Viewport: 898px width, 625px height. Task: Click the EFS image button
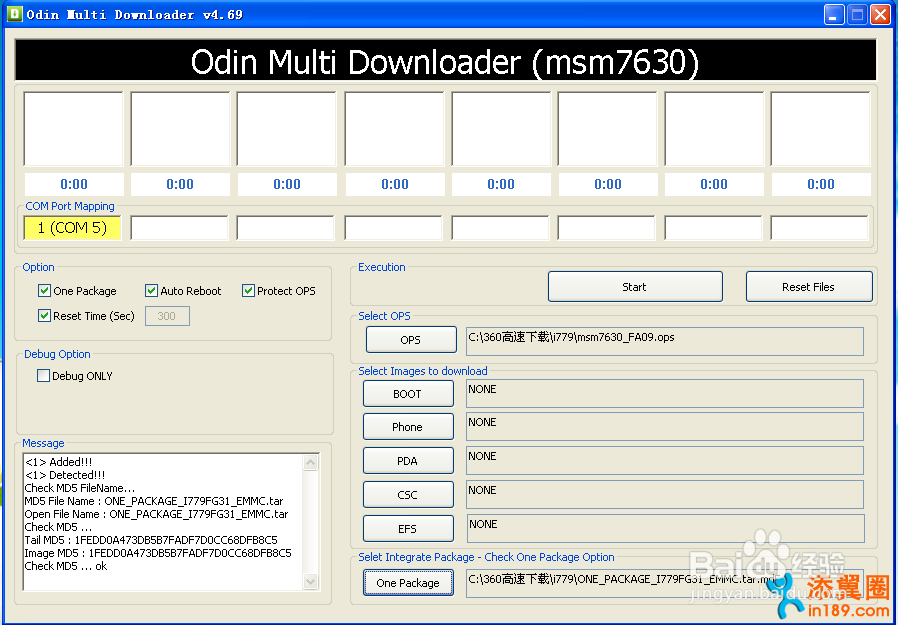(x=408, y=529)
